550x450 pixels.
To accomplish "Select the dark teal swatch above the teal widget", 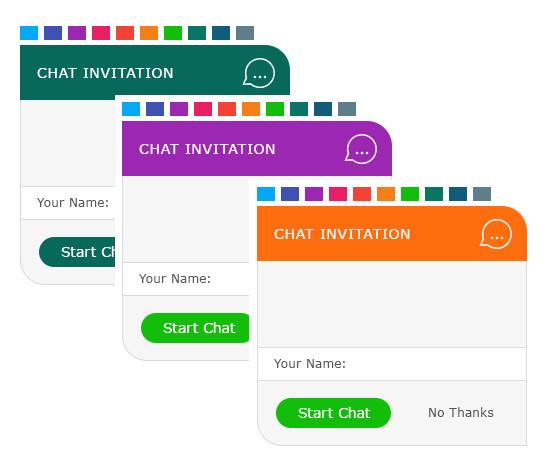I will click(197, 33).
